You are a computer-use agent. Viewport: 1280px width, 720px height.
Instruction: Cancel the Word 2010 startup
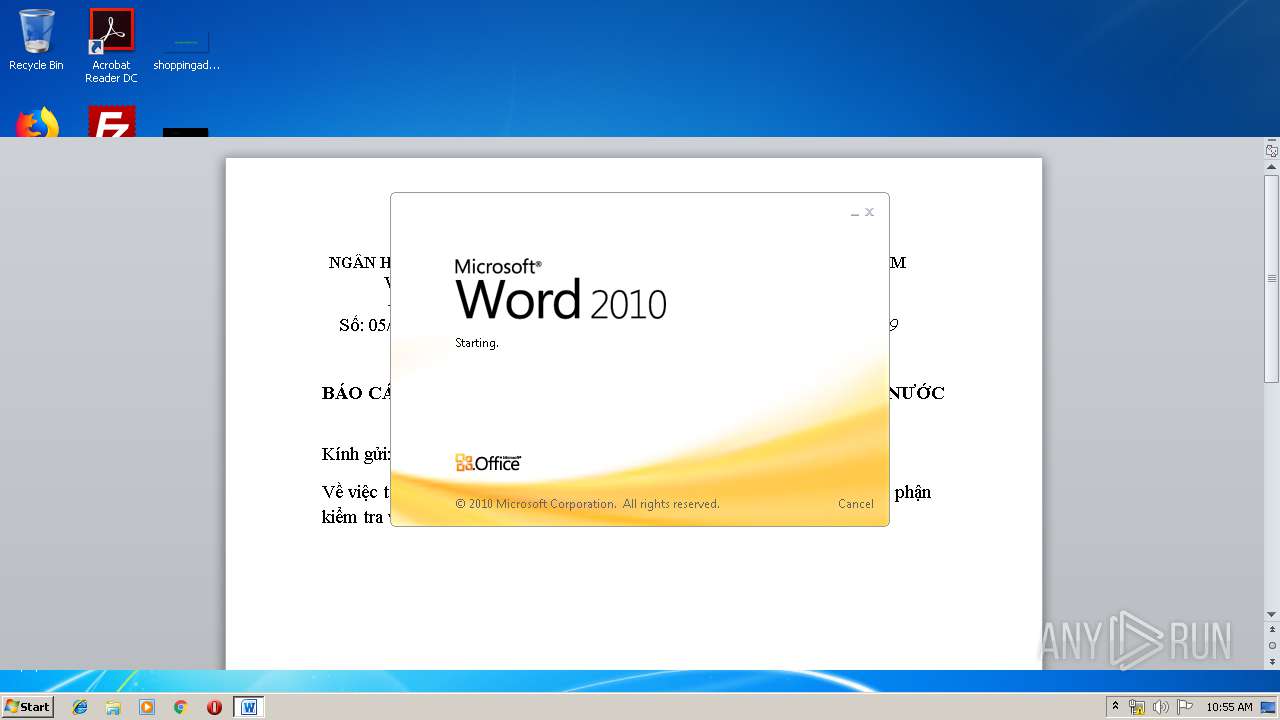(x=855, y=504)
